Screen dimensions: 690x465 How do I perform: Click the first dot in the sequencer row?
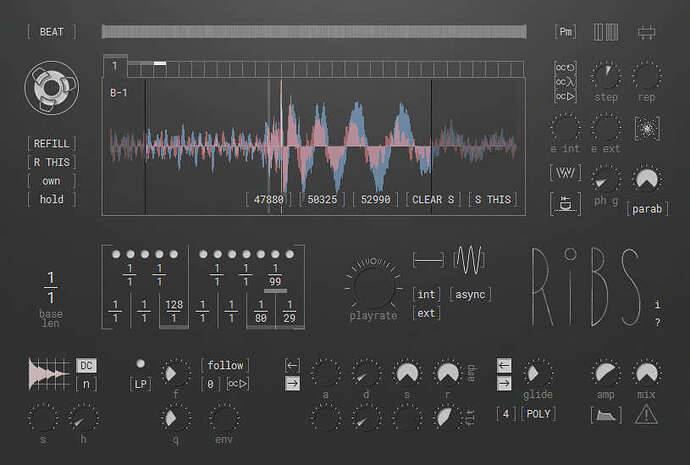[116, 254]
